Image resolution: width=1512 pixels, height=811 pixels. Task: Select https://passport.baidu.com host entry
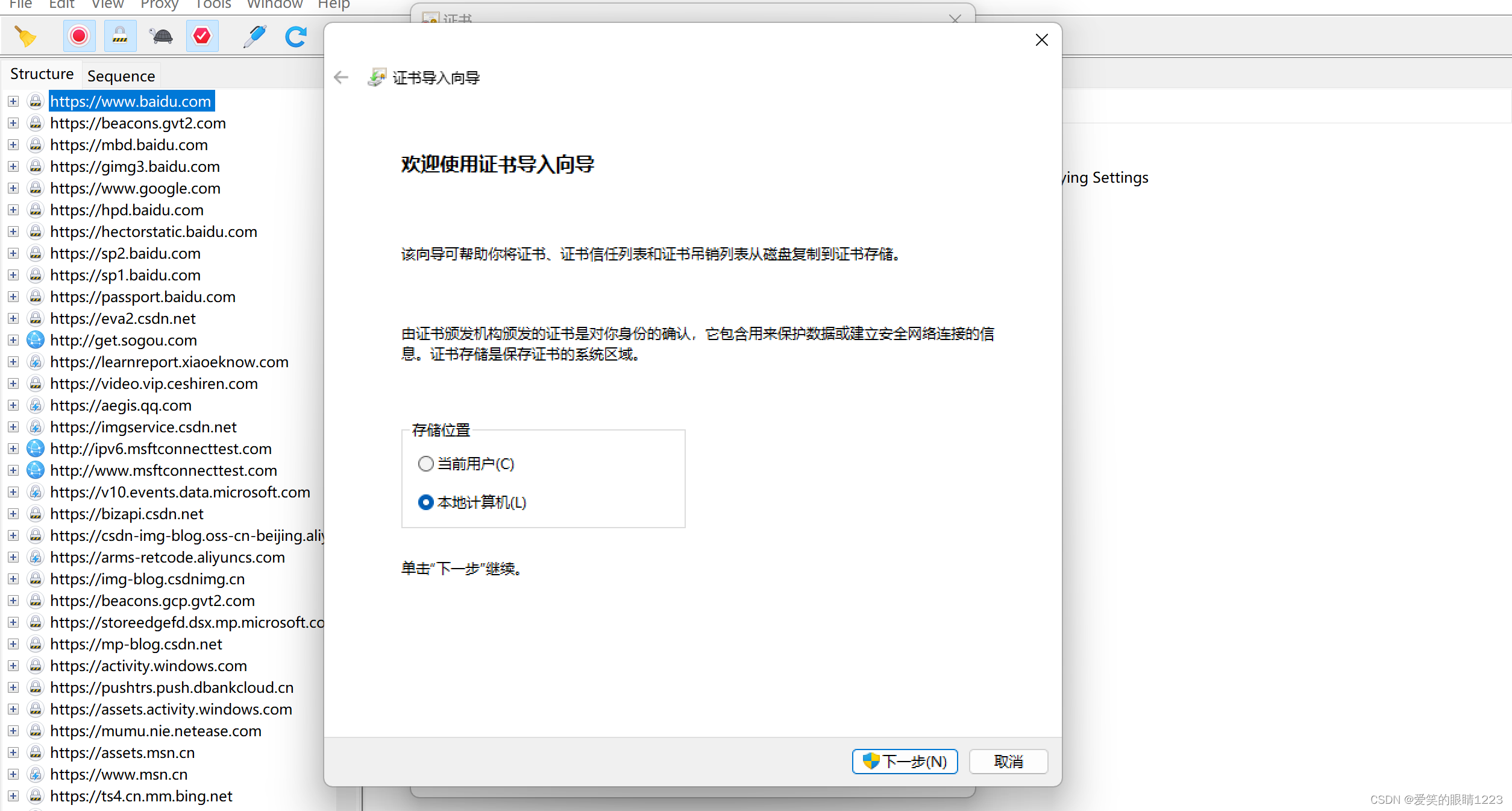[142, 297]
